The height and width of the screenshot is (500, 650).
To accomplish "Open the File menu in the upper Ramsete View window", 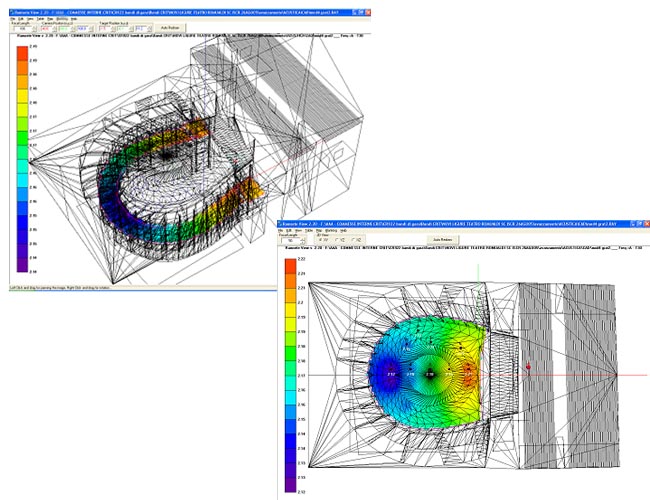I will click(x=13, y=19).
